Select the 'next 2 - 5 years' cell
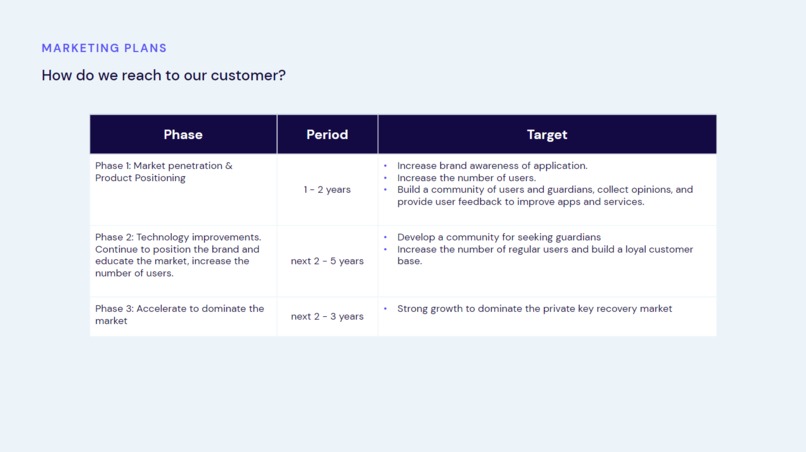 [327, 261]
